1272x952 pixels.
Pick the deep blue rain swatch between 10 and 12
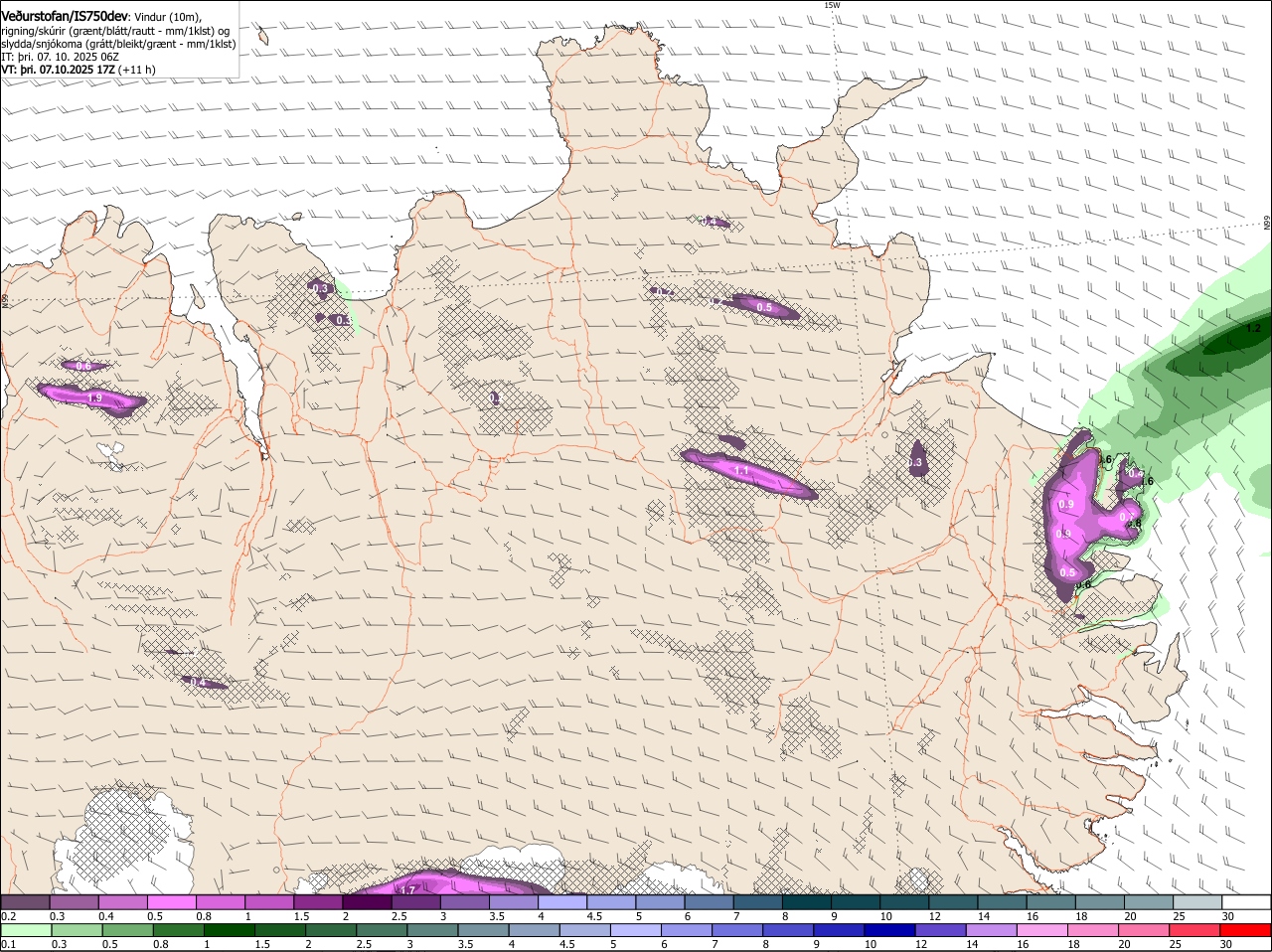890,930
